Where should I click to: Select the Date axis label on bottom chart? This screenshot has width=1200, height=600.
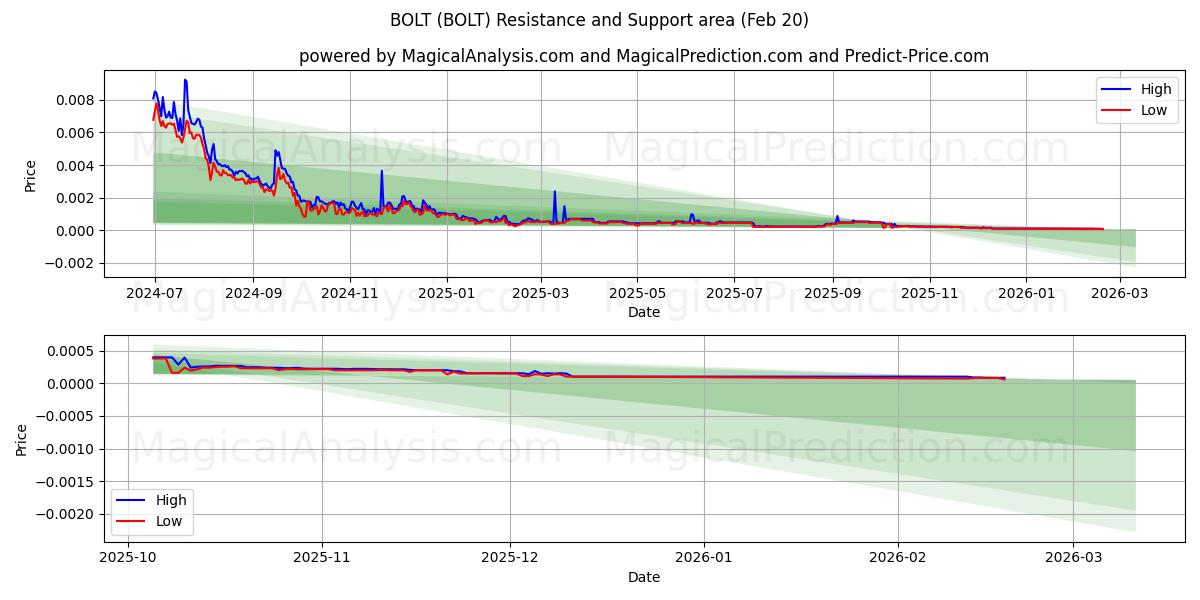[644, 576]
